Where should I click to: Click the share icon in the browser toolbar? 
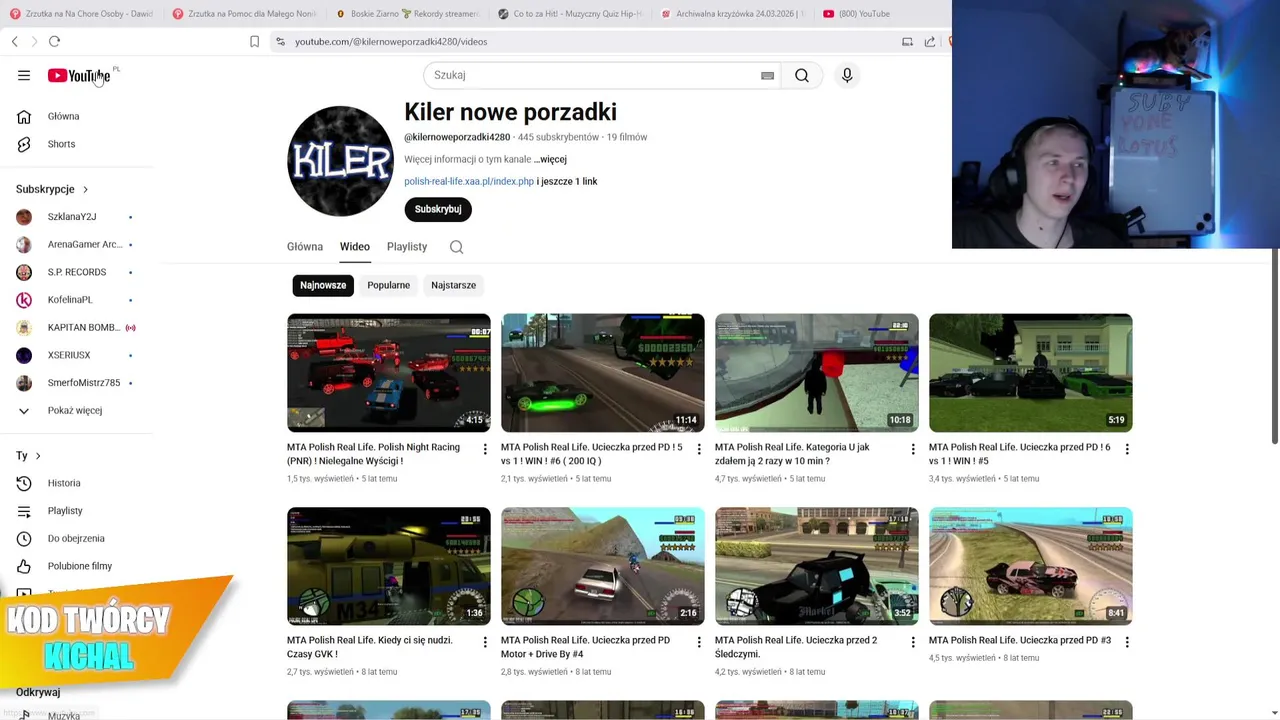(930, 41)
